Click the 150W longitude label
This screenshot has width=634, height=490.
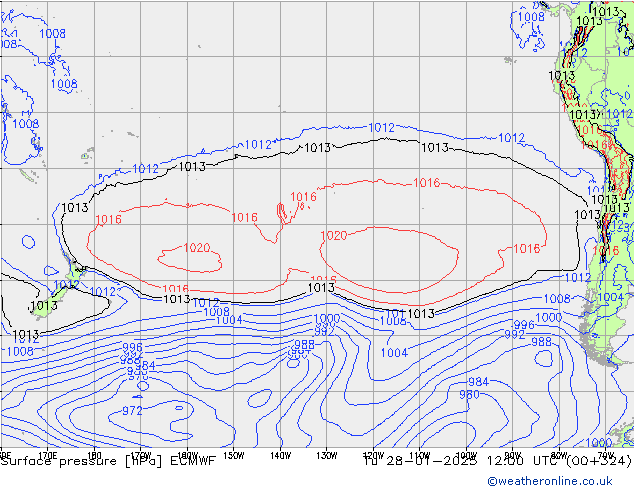pyautogui.click(x=234, y=456)
